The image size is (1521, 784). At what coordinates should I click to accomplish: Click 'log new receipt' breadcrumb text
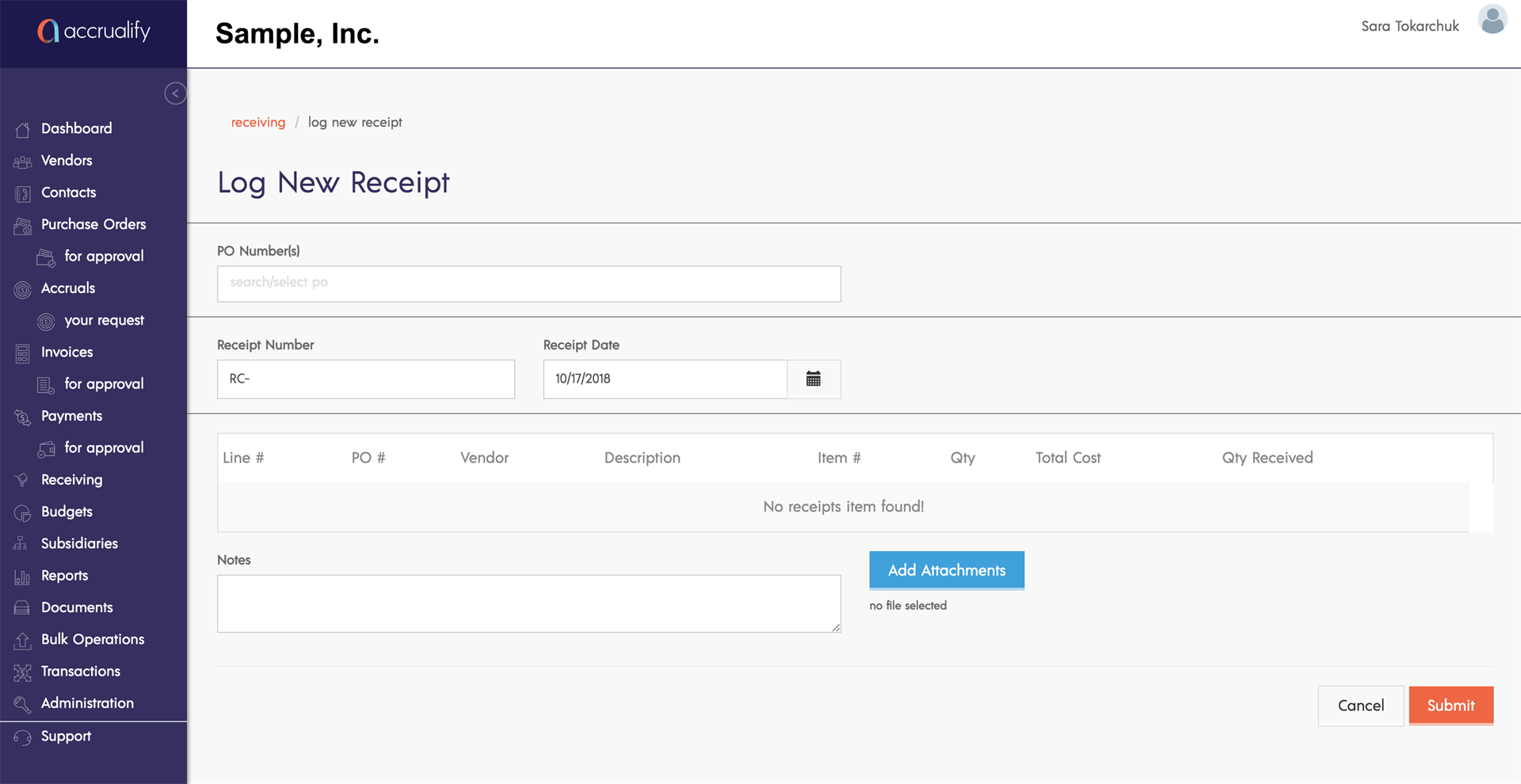pos(355,122)
